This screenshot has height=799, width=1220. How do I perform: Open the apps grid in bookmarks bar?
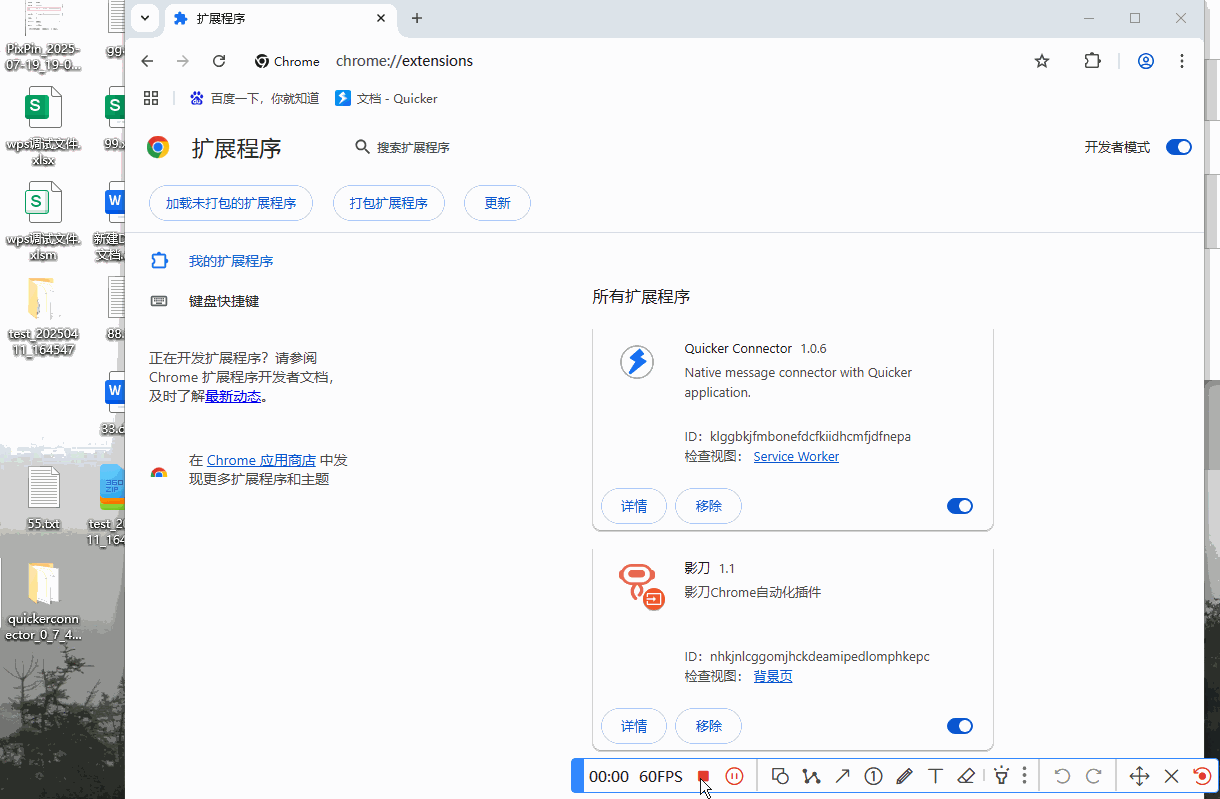tap(152, 98)
